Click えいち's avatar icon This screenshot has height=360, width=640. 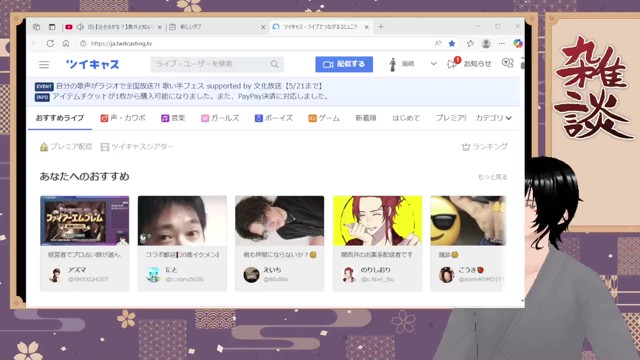[x=251, y=275]
